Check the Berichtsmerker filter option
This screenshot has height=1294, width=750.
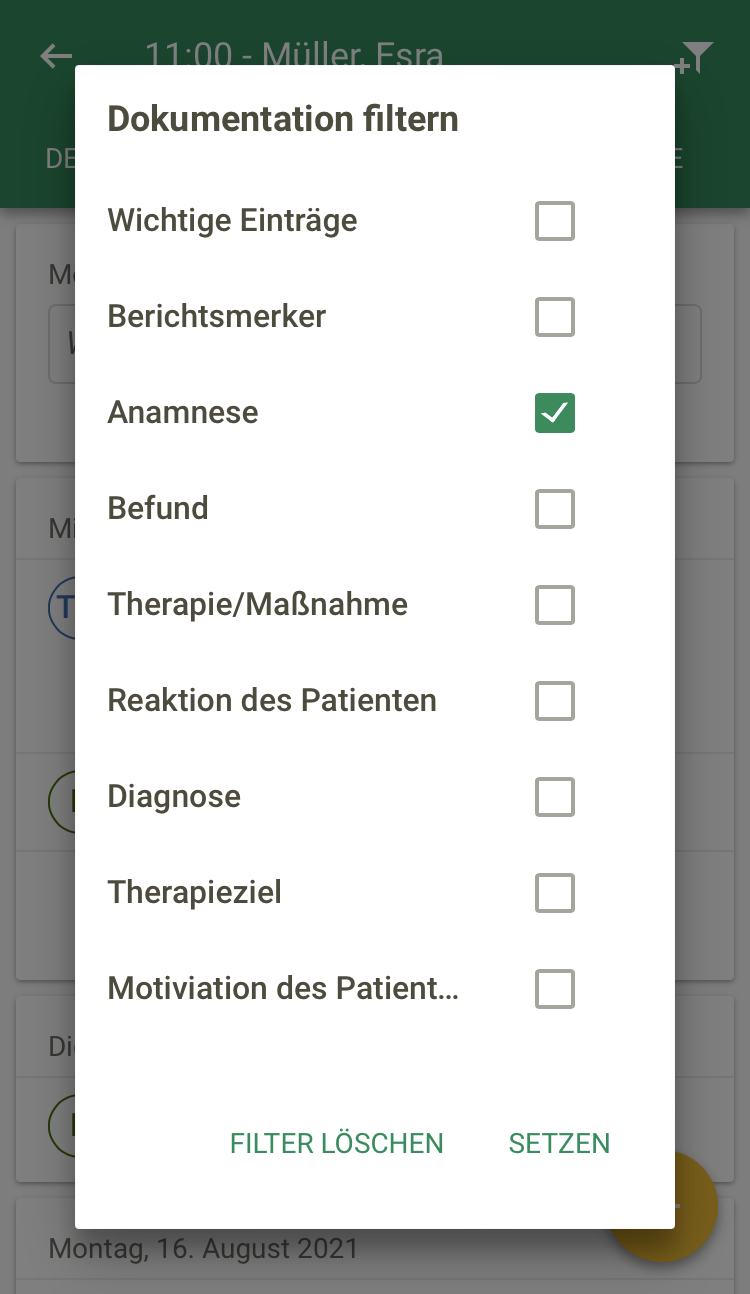(554, 317)
